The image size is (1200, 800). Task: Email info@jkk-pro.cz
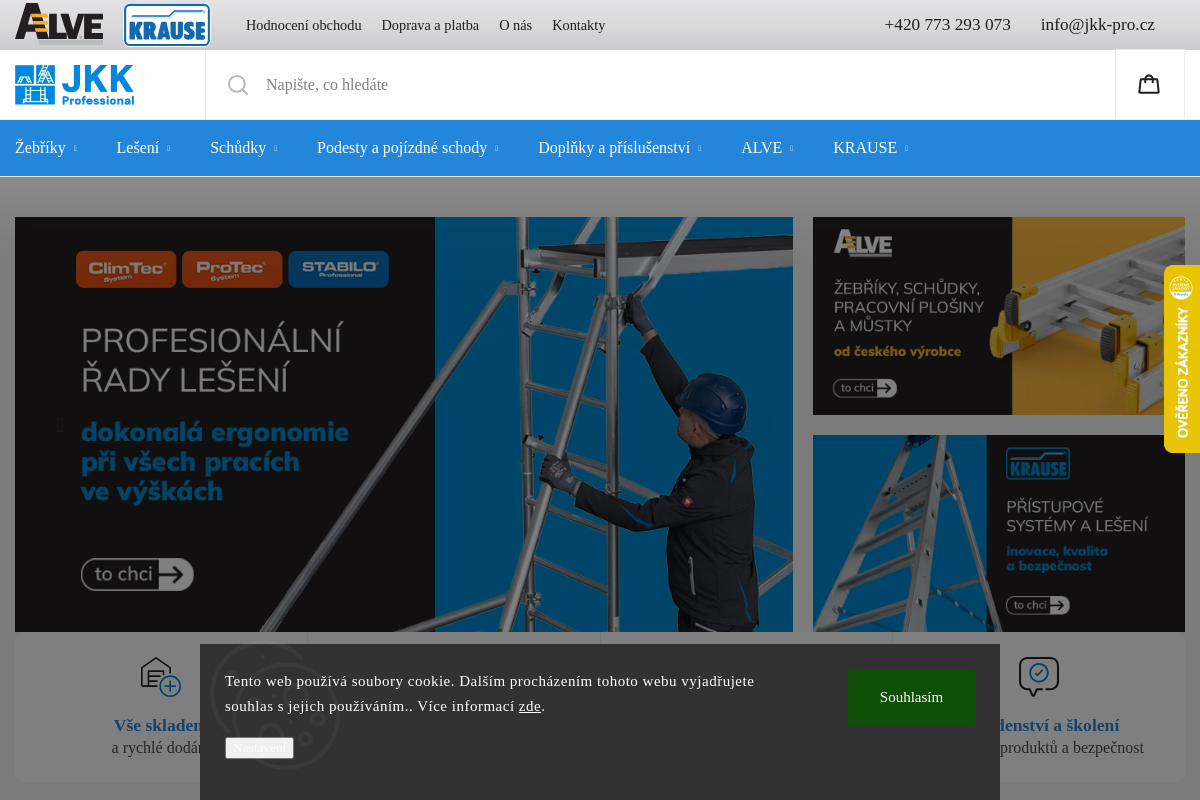point(1097,25)
